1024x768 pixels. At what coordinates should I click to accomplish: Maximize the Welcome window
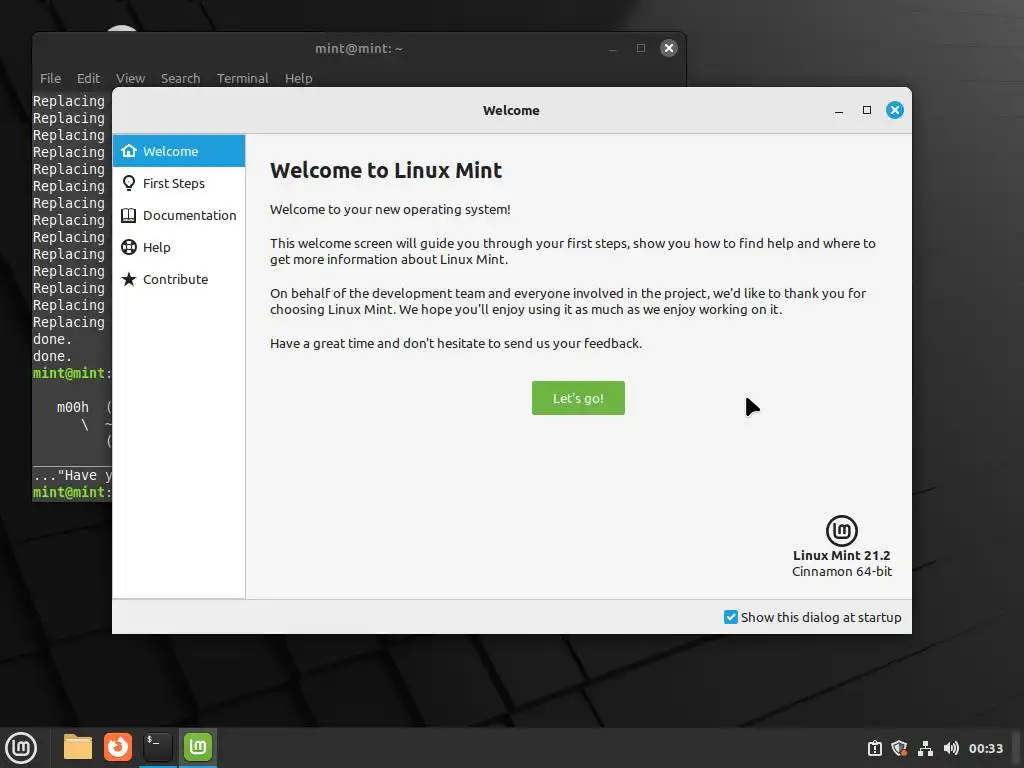click(867, 110)
